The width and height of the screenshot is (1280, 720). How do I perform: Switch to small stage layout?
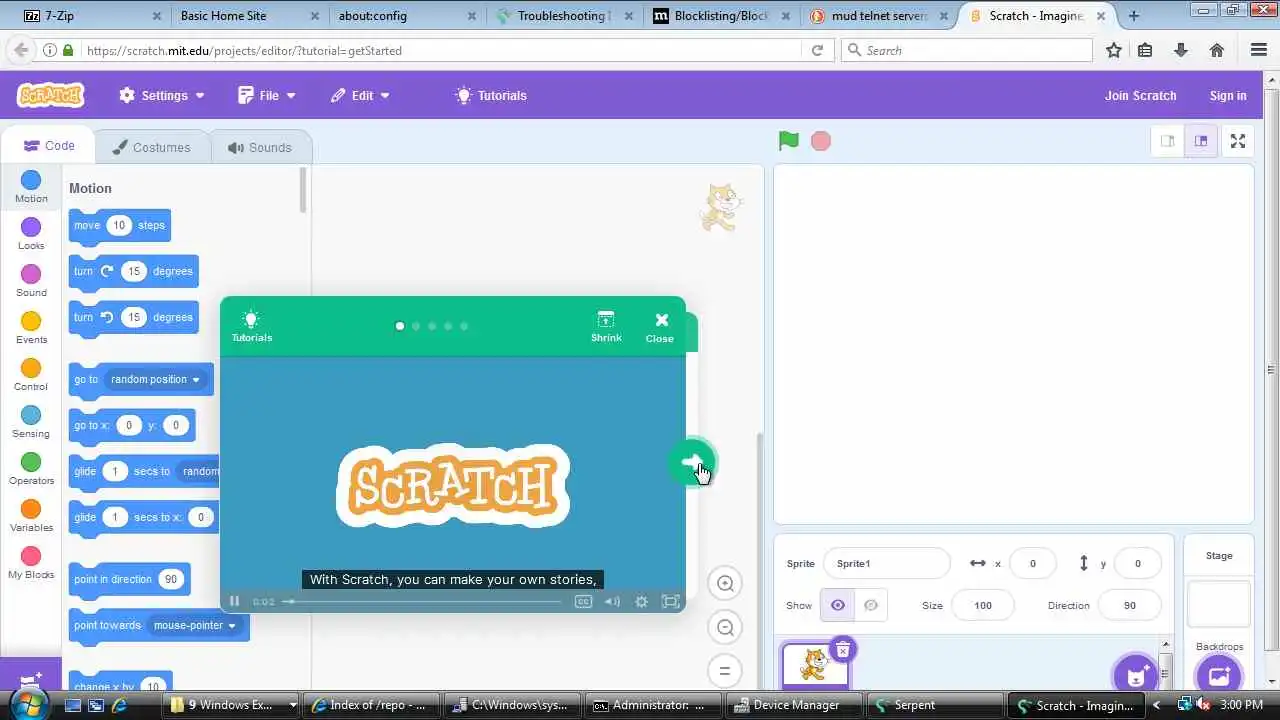pos(1167,141)
